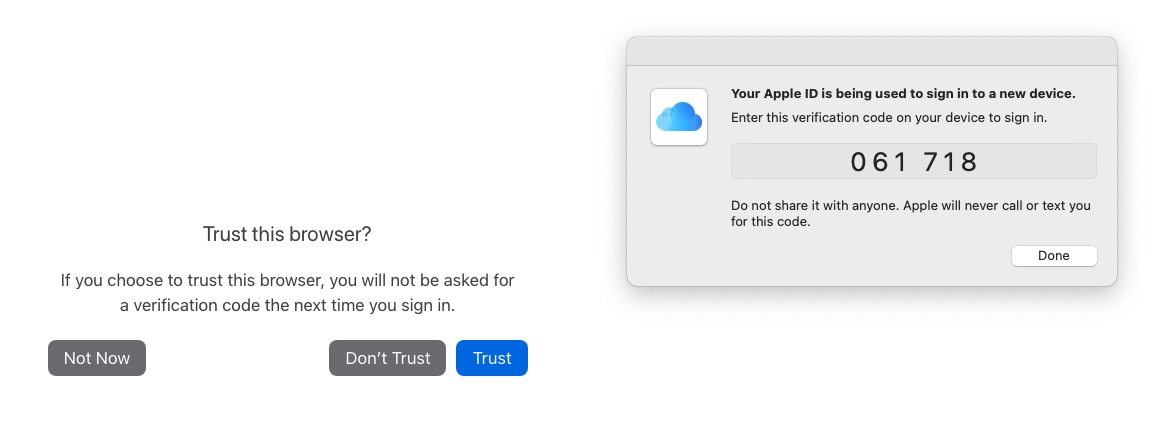This screenshot has width=1176, height=448.
Task: Click the iCloud cloud icon
Action: (679, 117)
